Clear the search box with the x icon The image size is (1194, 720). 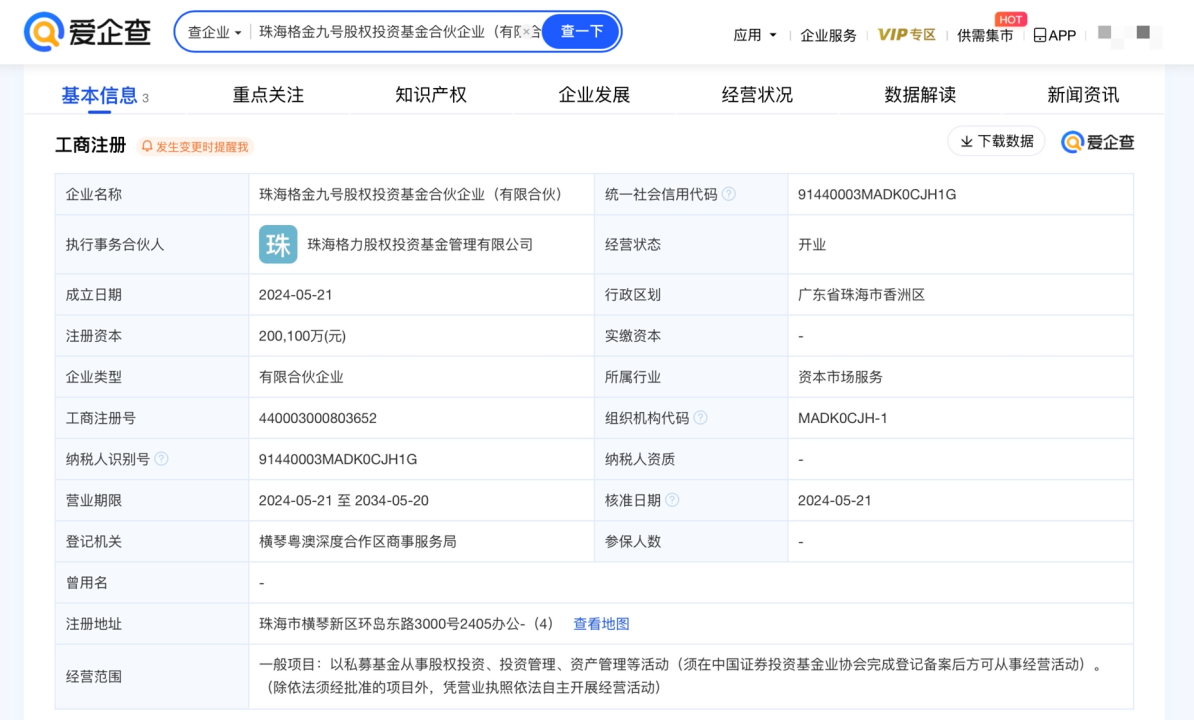coord(526,32)
